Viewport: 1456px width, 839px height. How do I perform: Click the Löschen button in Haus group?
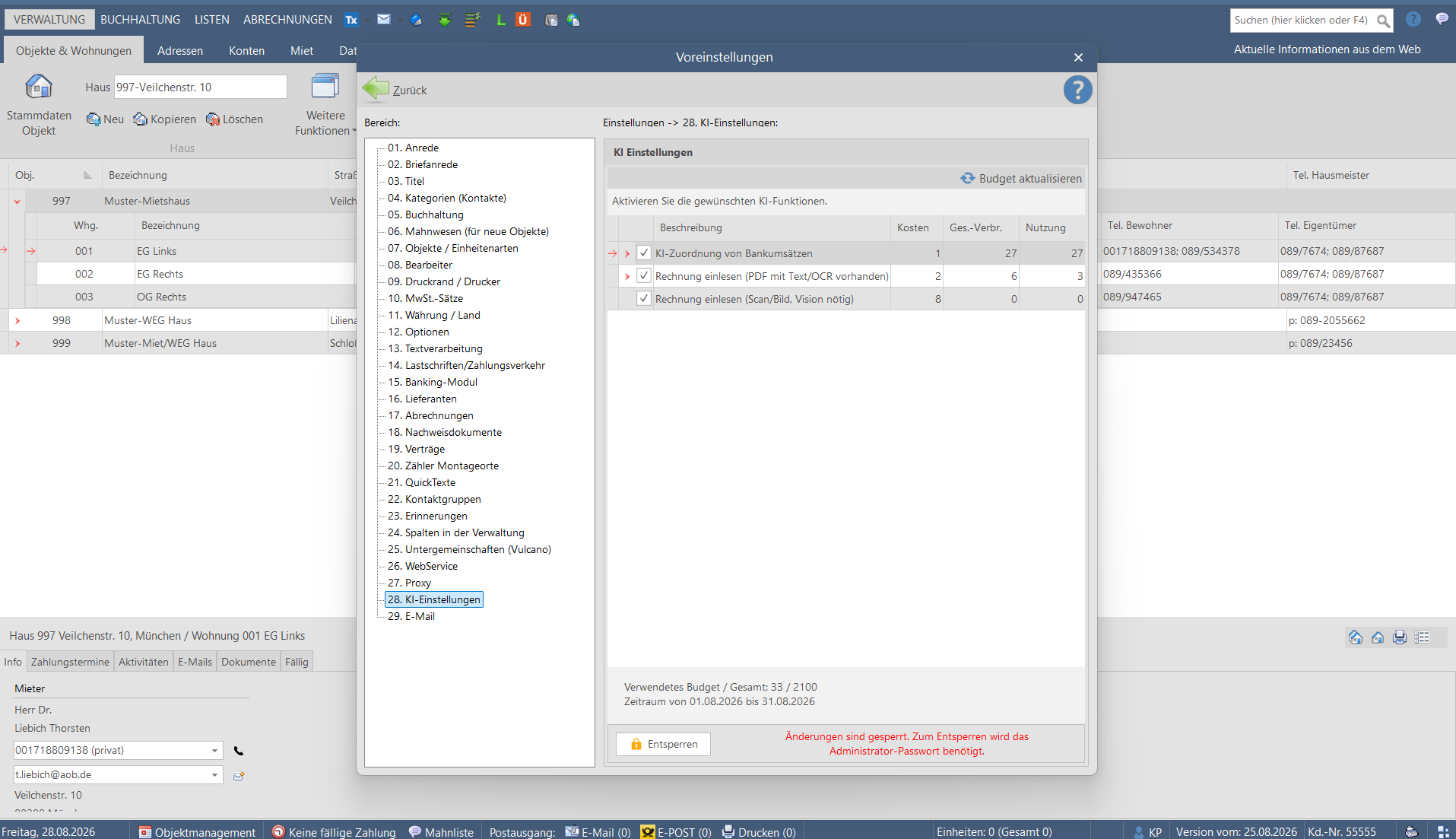(x=234, y=119)
